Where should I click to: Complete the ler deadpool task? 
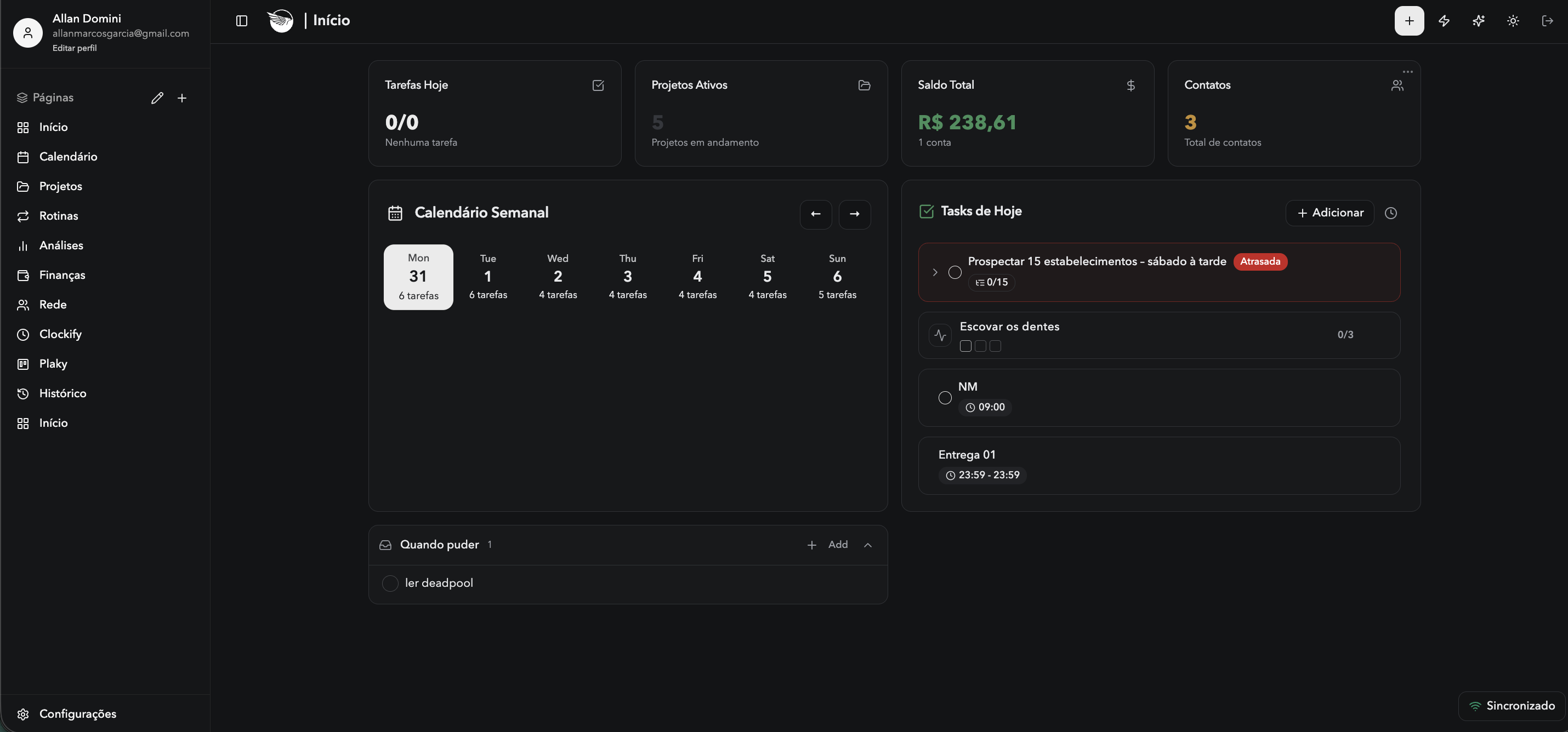pyautogui.click(x=390, y=584)
